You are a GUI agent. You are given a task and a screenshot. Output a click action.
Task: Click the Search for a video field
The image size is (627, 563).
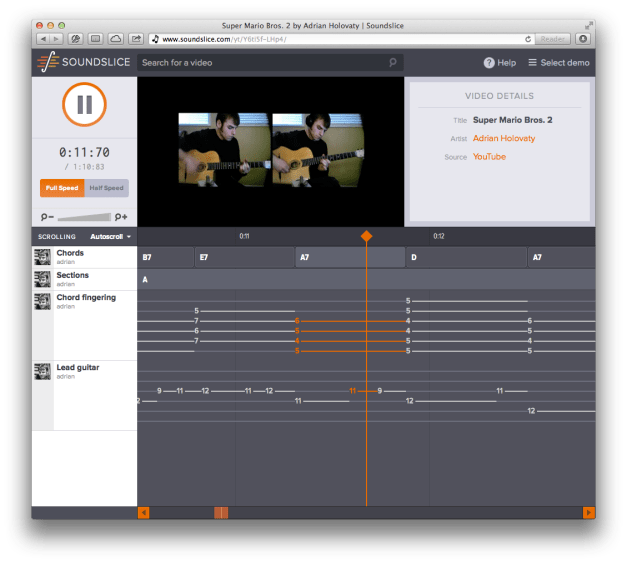(x=262, y=62)
